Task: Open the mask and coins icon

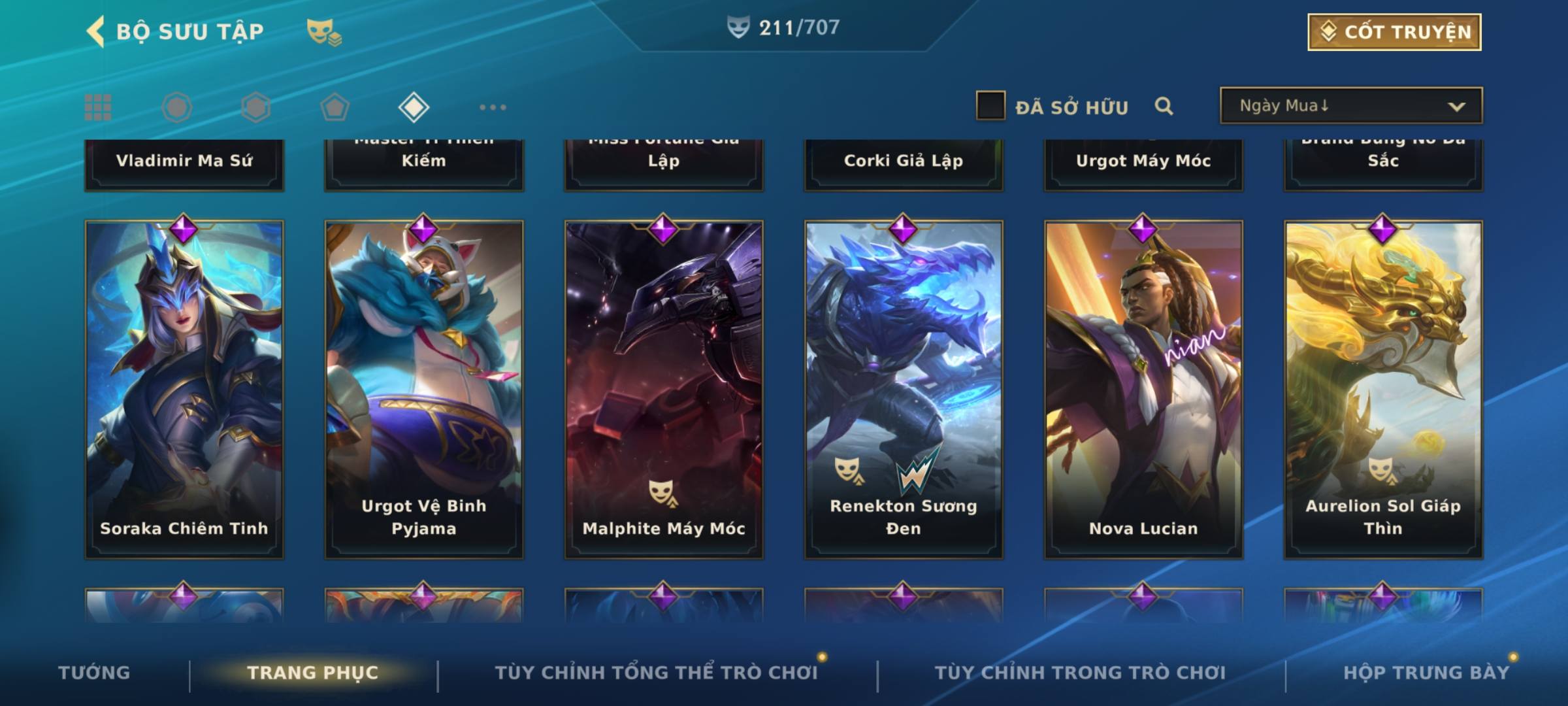Action: pyautogui.click(x=324, y=32)
